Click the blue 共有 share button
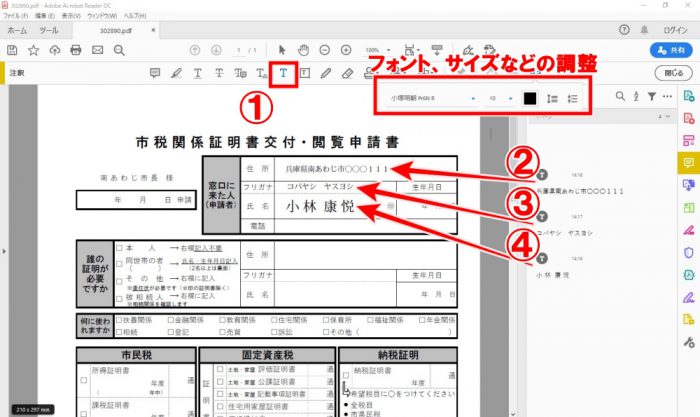This screenshot has width=700, height=417. pos(671,50)
